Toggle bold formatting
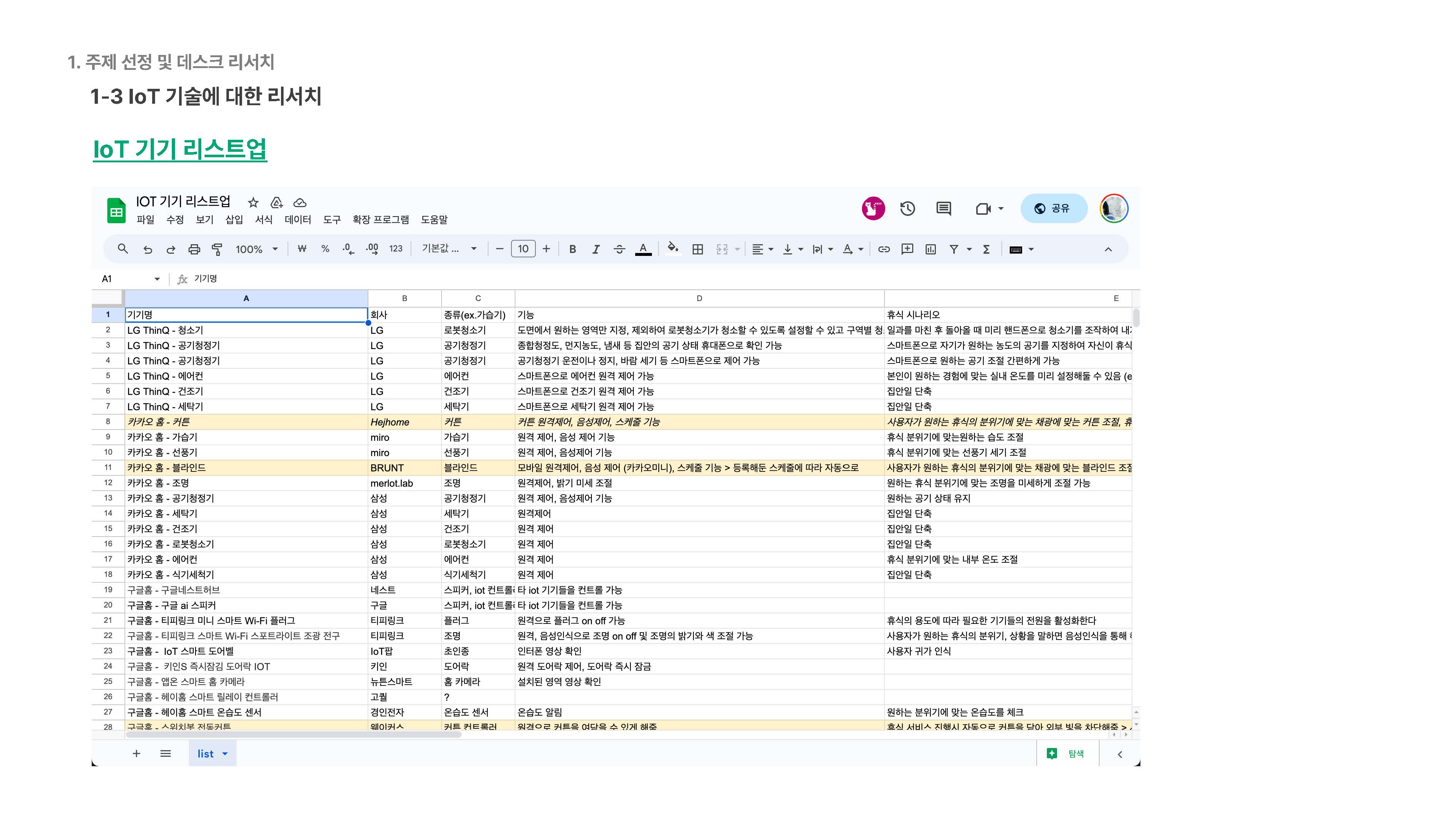1456x819 pixels. (572, 249)
